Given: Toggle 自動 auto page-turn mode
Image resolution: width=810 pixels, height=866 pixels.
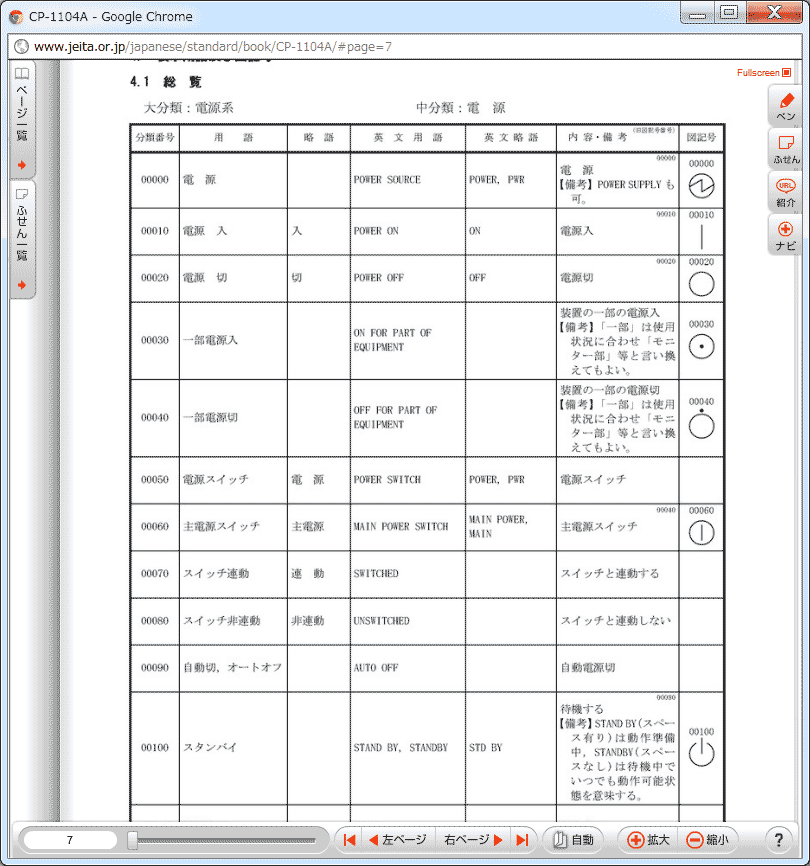Looking at the screenshot, I should [574, 840].
